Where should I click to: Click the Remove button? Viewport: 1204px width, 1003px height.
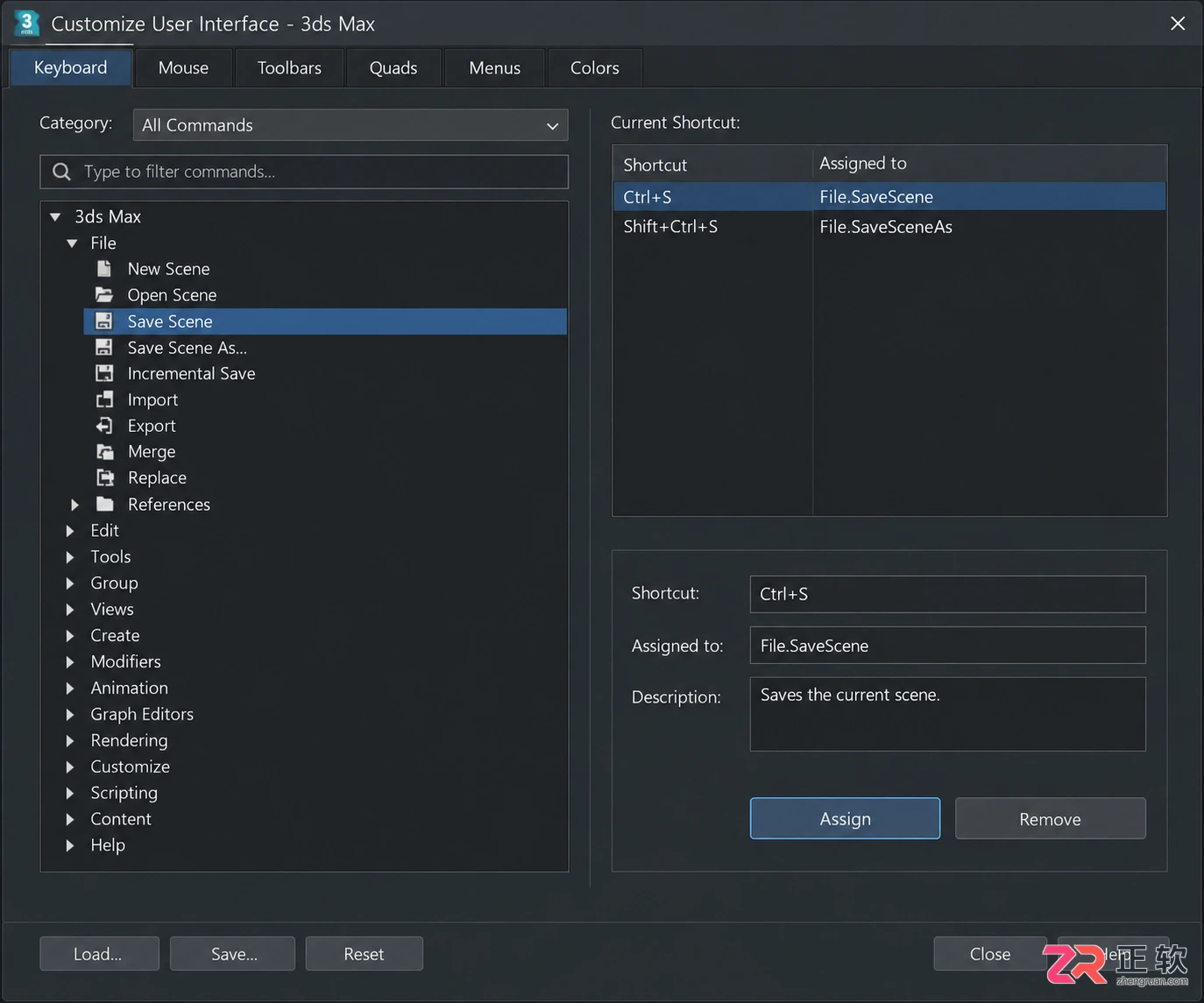(1051, 818)
